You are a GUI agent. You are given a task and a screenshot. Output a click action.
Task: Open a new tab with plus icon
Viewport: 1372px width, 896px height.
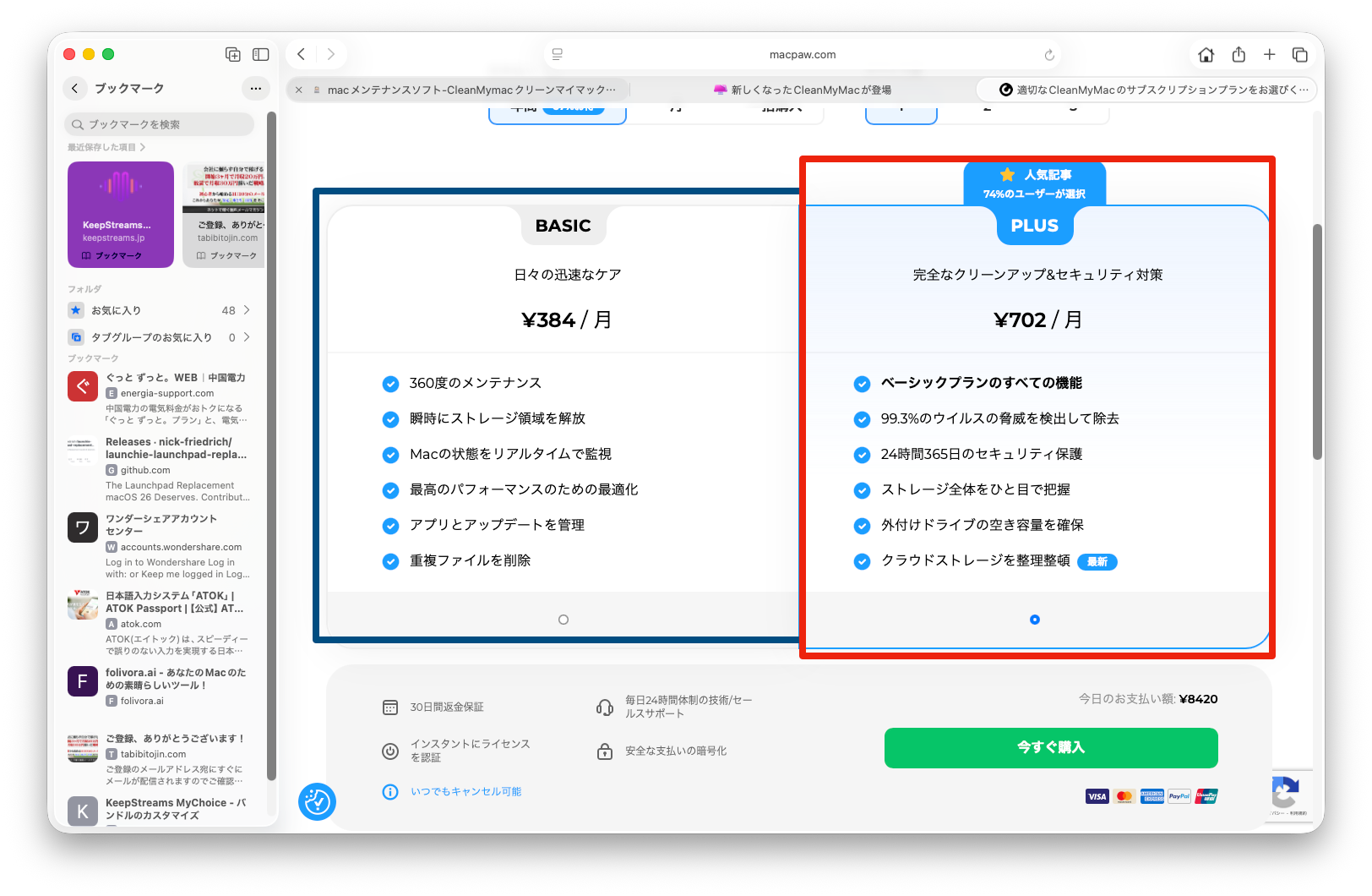coord(1269,55)
